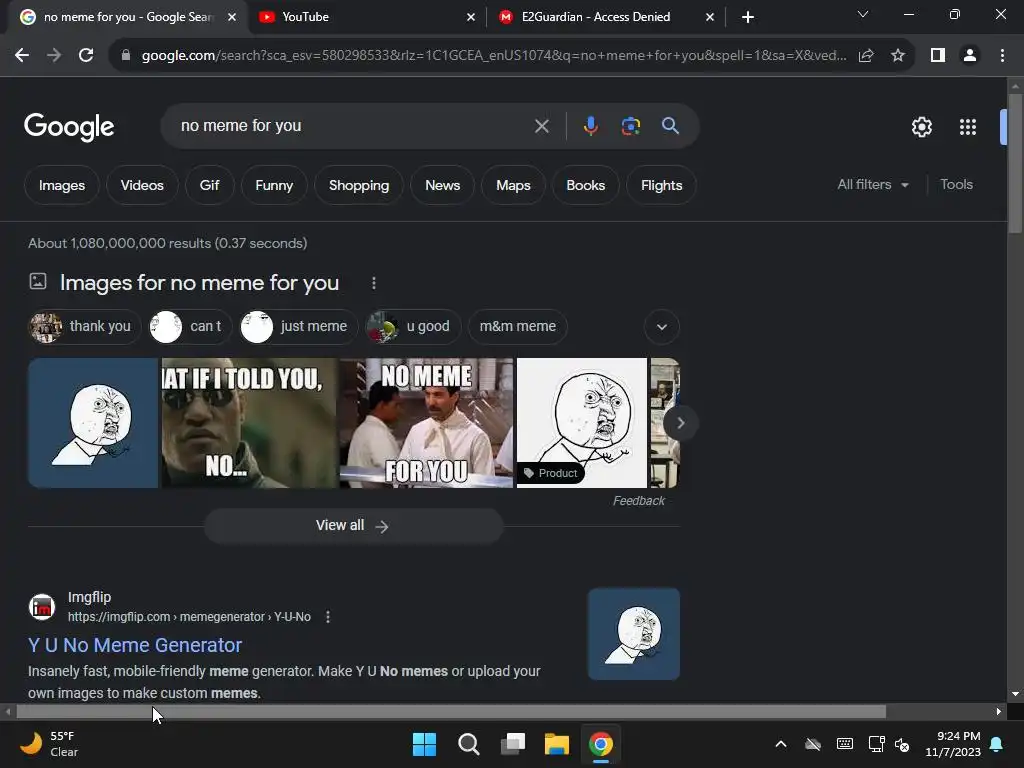Open the Google apps grid icon
This screenshot has width=1024, height=768.
tap(967, 127)
